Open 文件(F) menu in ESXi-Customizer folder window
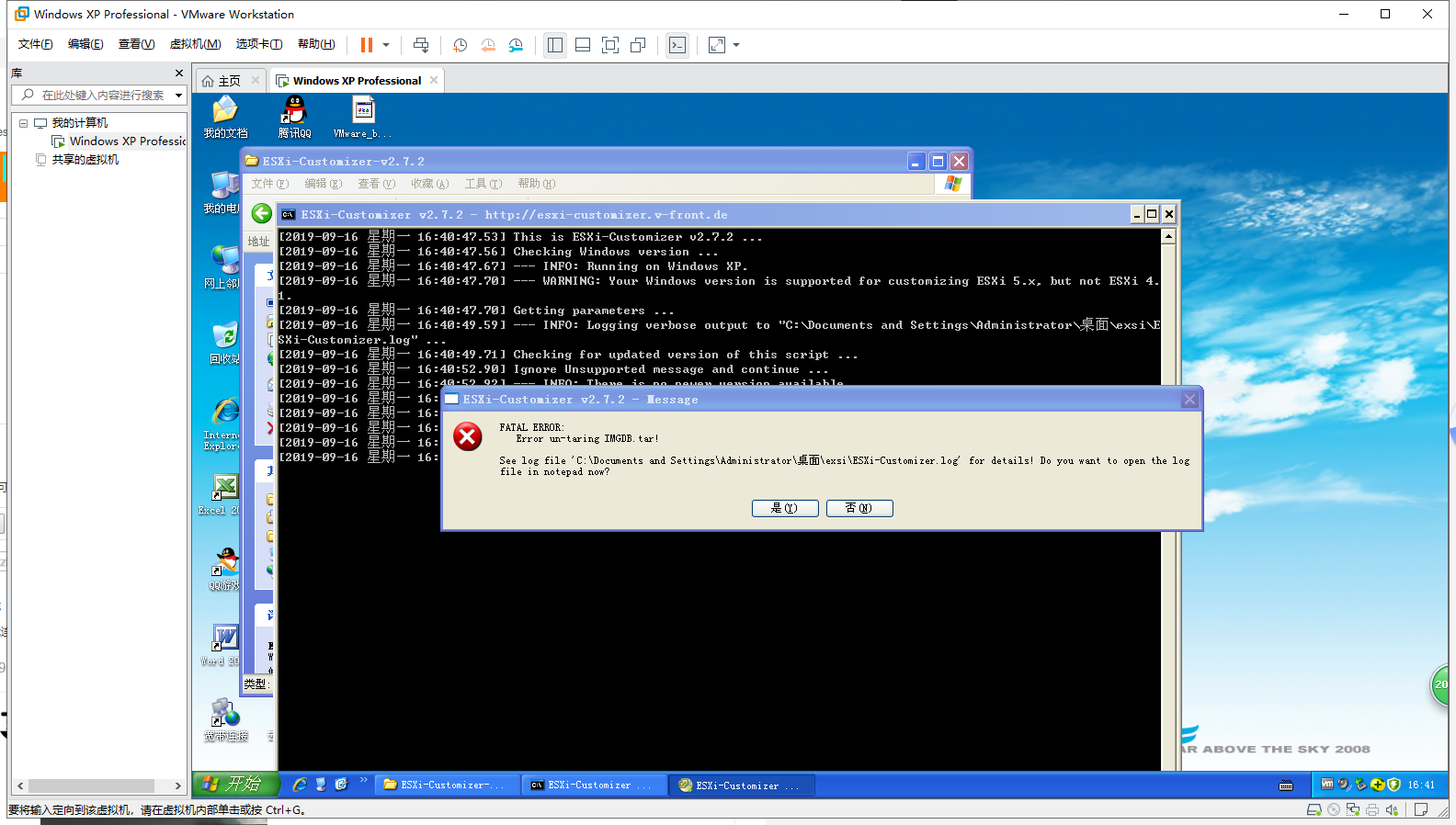 pyautogui.click(x=269, y=184)
